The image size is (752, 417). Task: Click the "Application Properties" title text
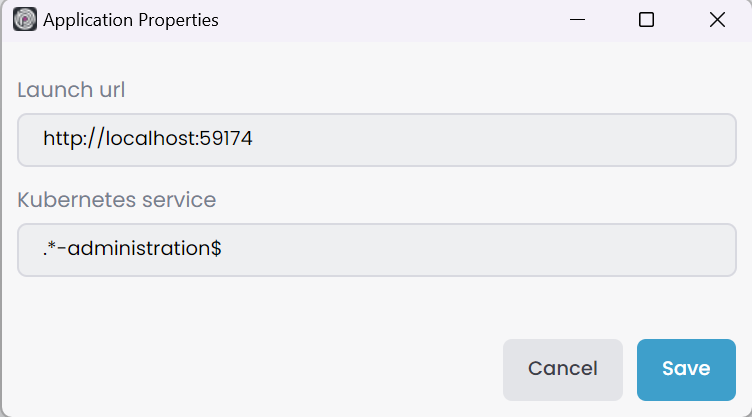(131, 20)
